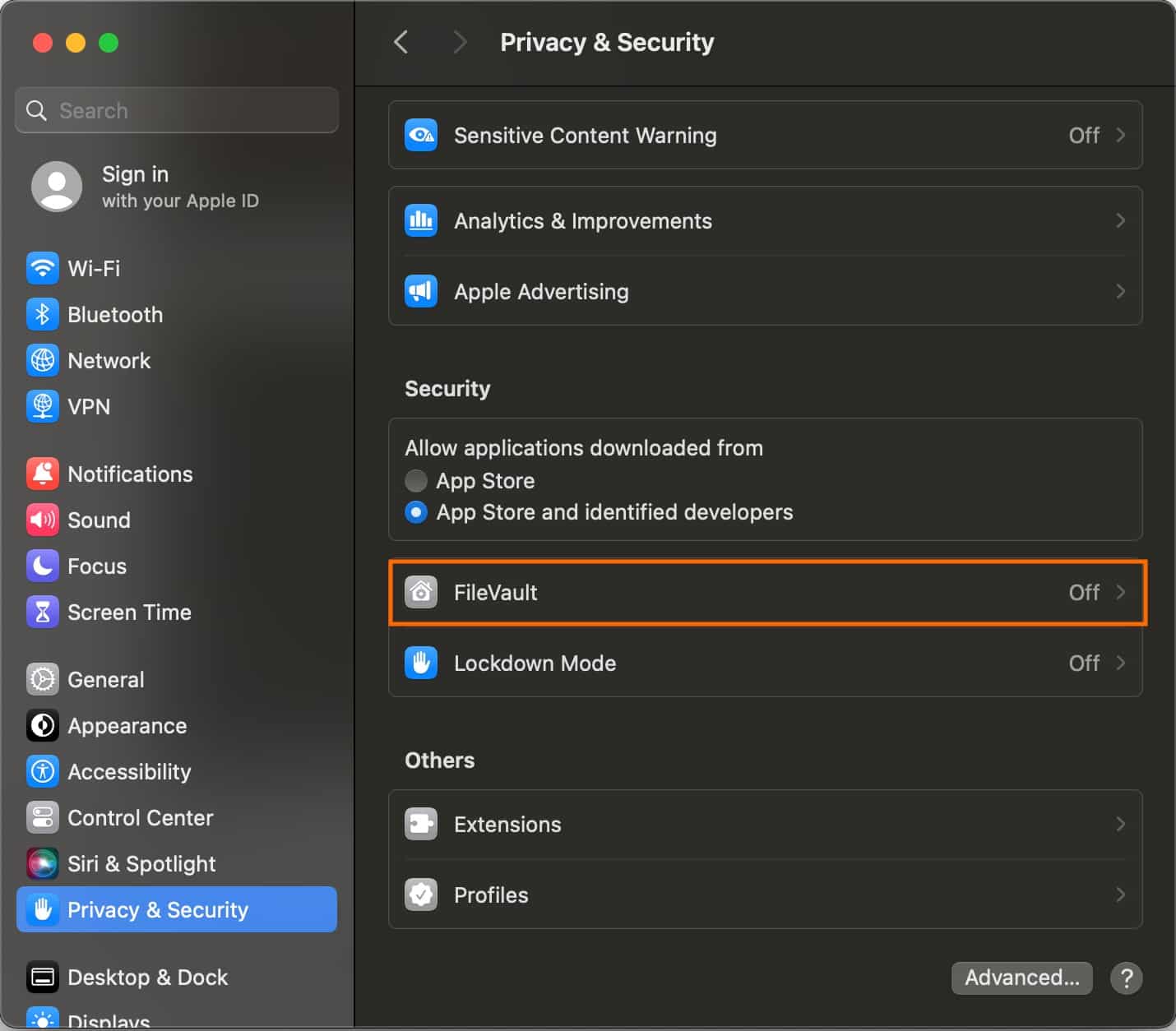Select Siri & Spotlight label in the sidebar

click(141, 863)
